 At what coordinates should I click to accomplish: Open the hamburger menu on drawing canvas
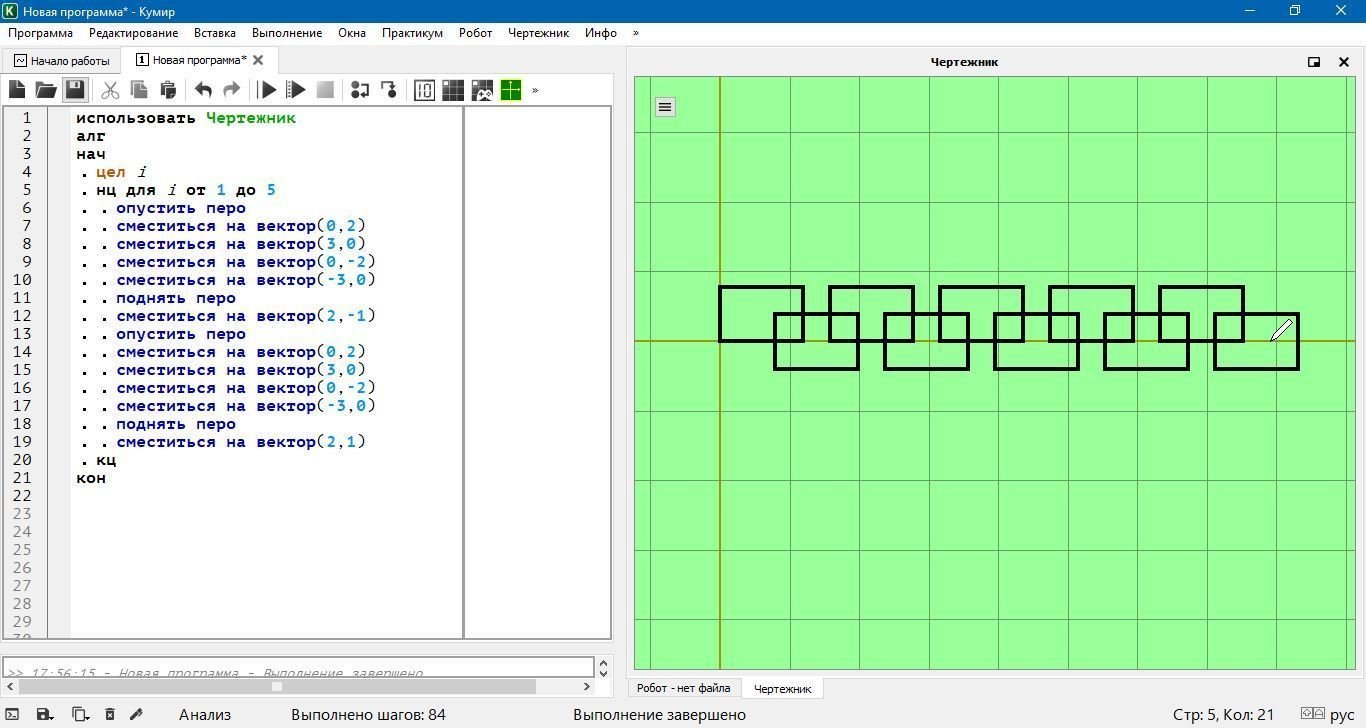(665, 107)
